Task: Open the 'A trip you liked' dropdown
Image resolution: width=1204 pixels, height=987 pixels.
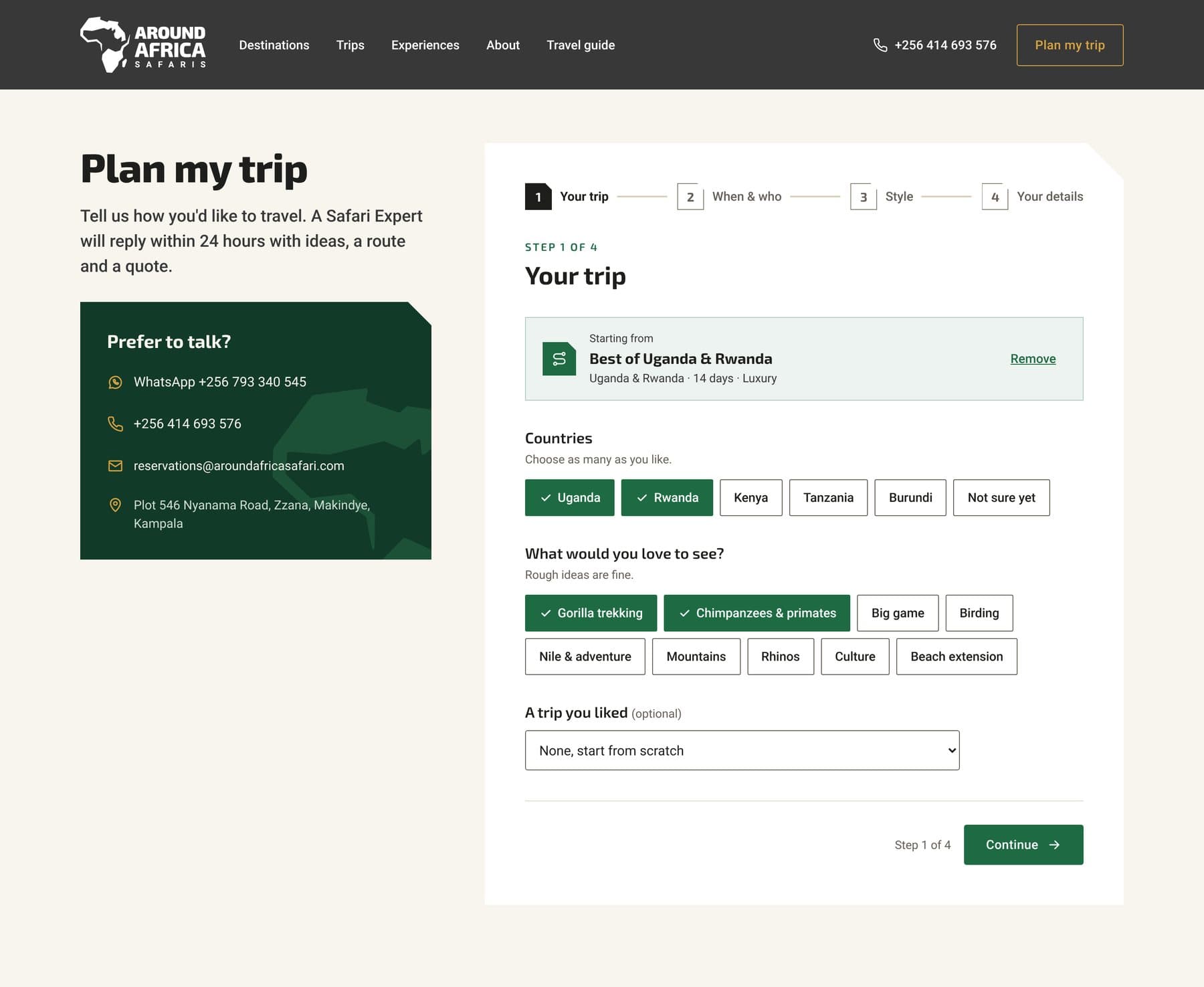Action: coord(742,750)
